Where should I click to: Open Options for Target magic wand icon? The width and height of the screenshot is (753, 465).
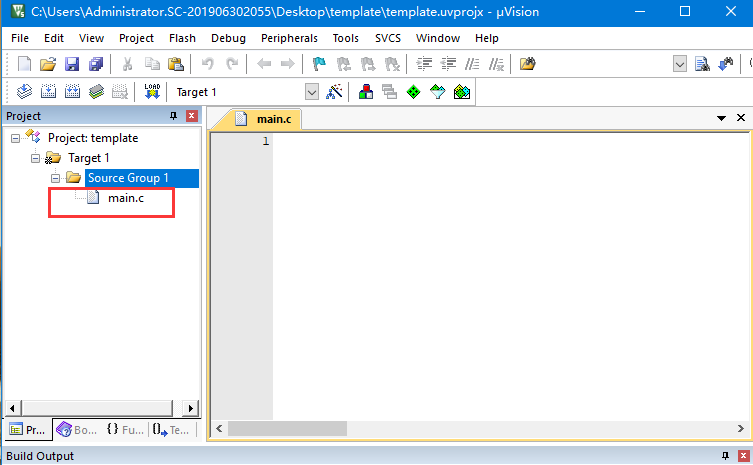click(x=334, y=91)
